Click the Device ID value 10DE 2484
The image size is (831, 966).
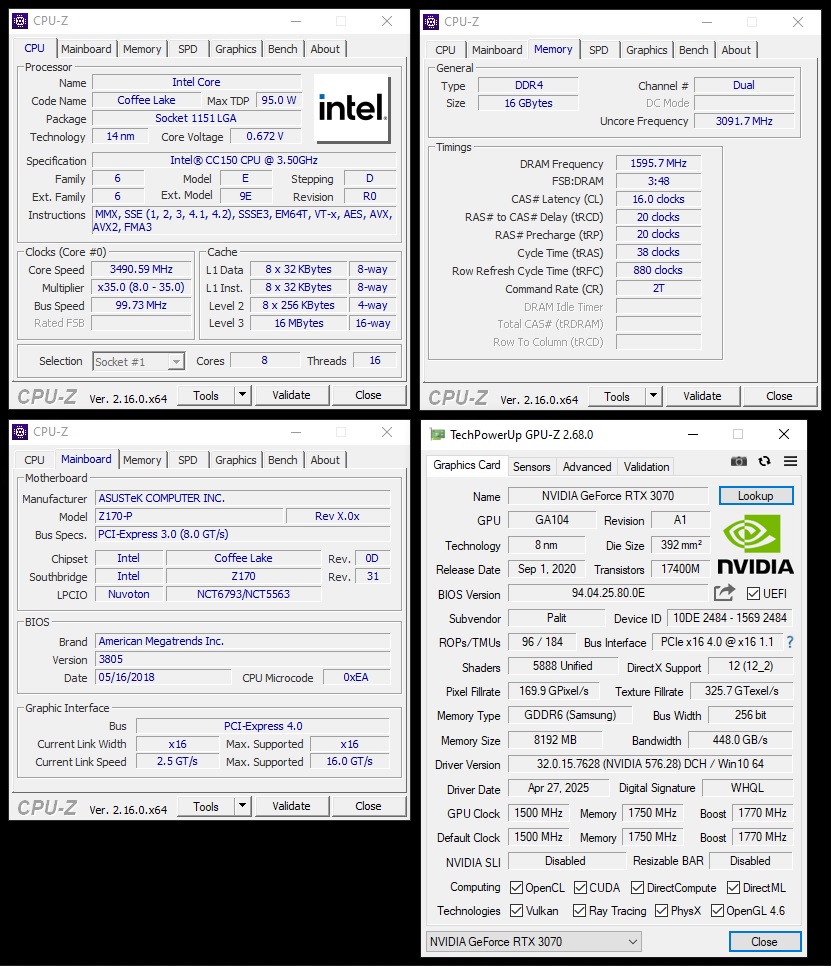pyautogui.click(x=729, y=617)
